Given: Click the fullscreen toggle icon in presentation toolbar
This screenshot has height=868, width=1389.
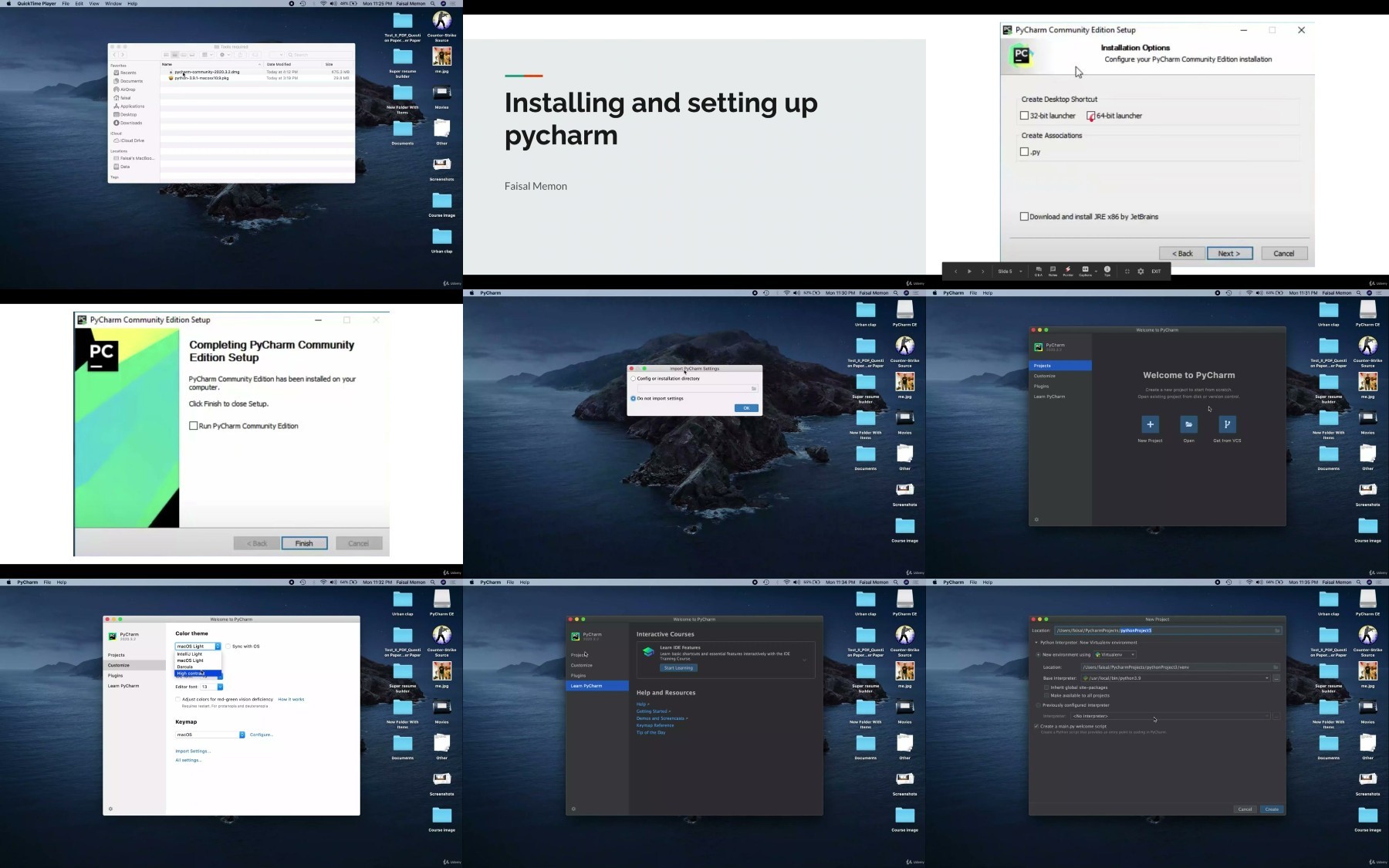Looking at the screenshot, I should [x=1127, y=272].
